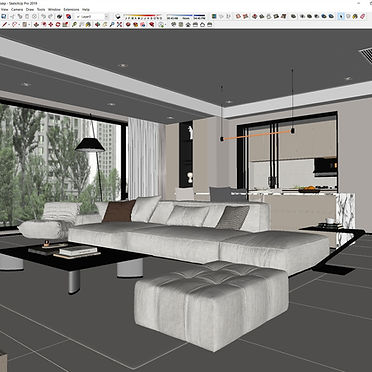Open the Help menu
The image size is (372, 372).
(86, 9)
